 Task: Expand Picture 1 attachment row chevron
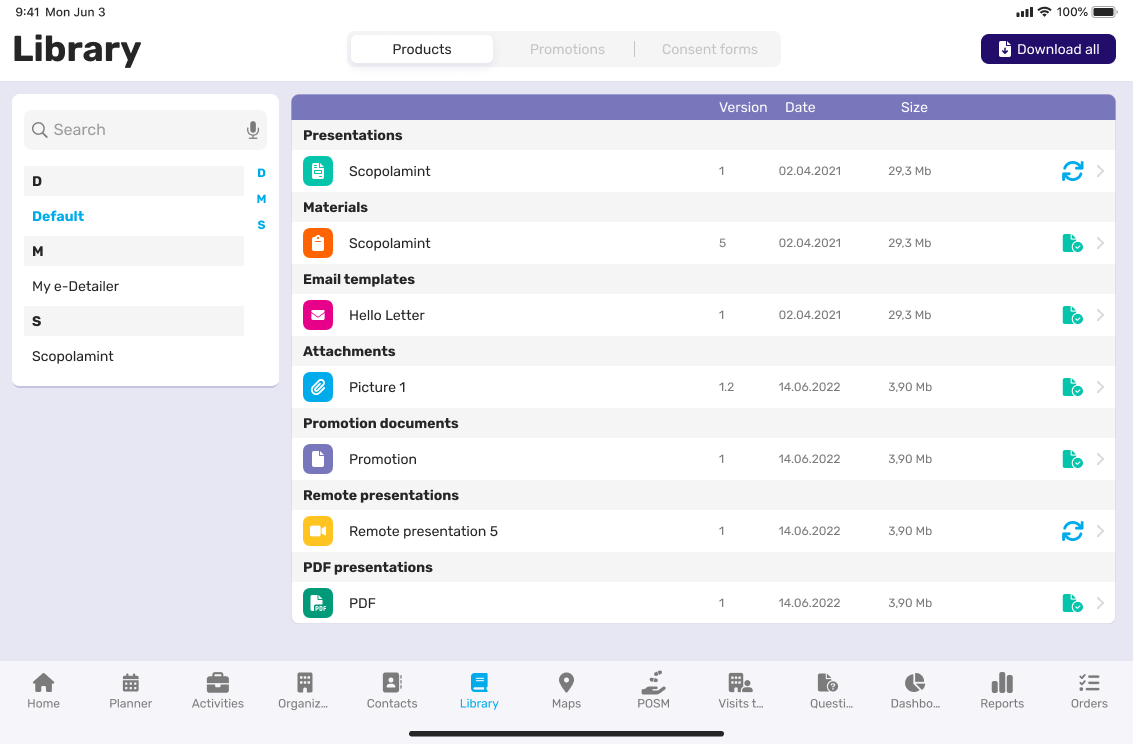pyautogui.click(x=1100, y=387)
